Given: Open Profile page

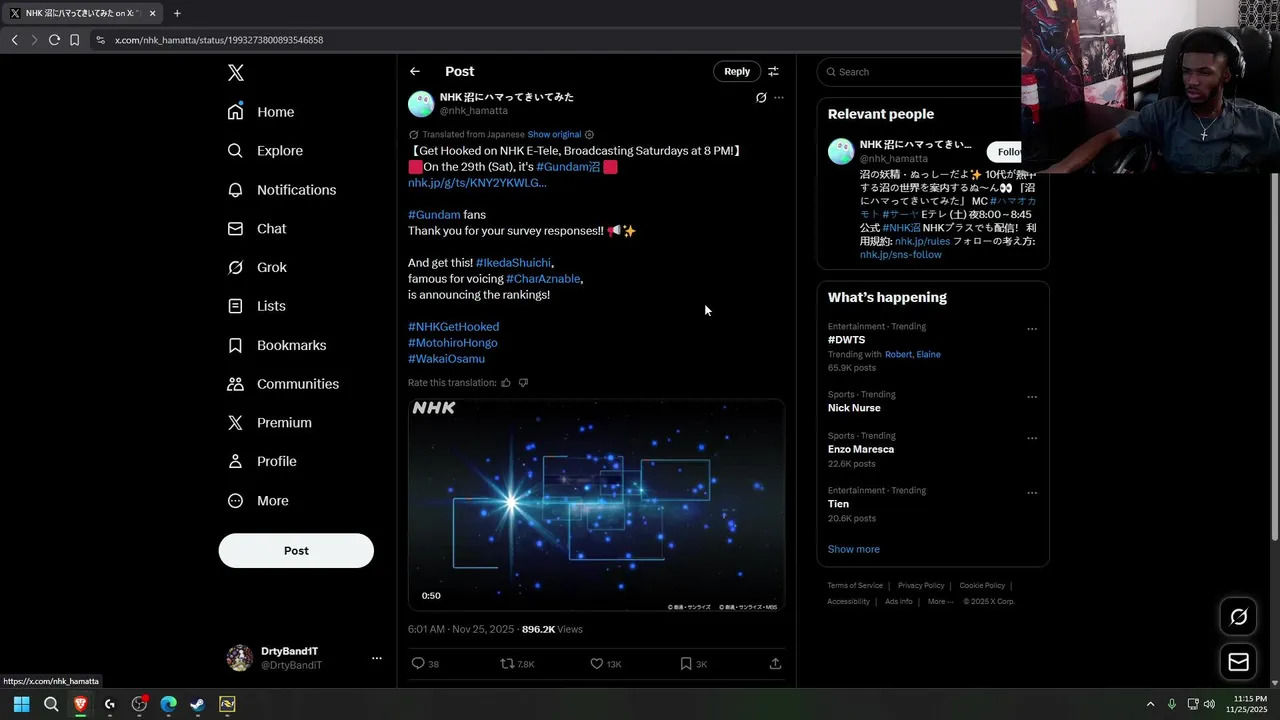Looking at the screenshot, I should pos(262,462).
